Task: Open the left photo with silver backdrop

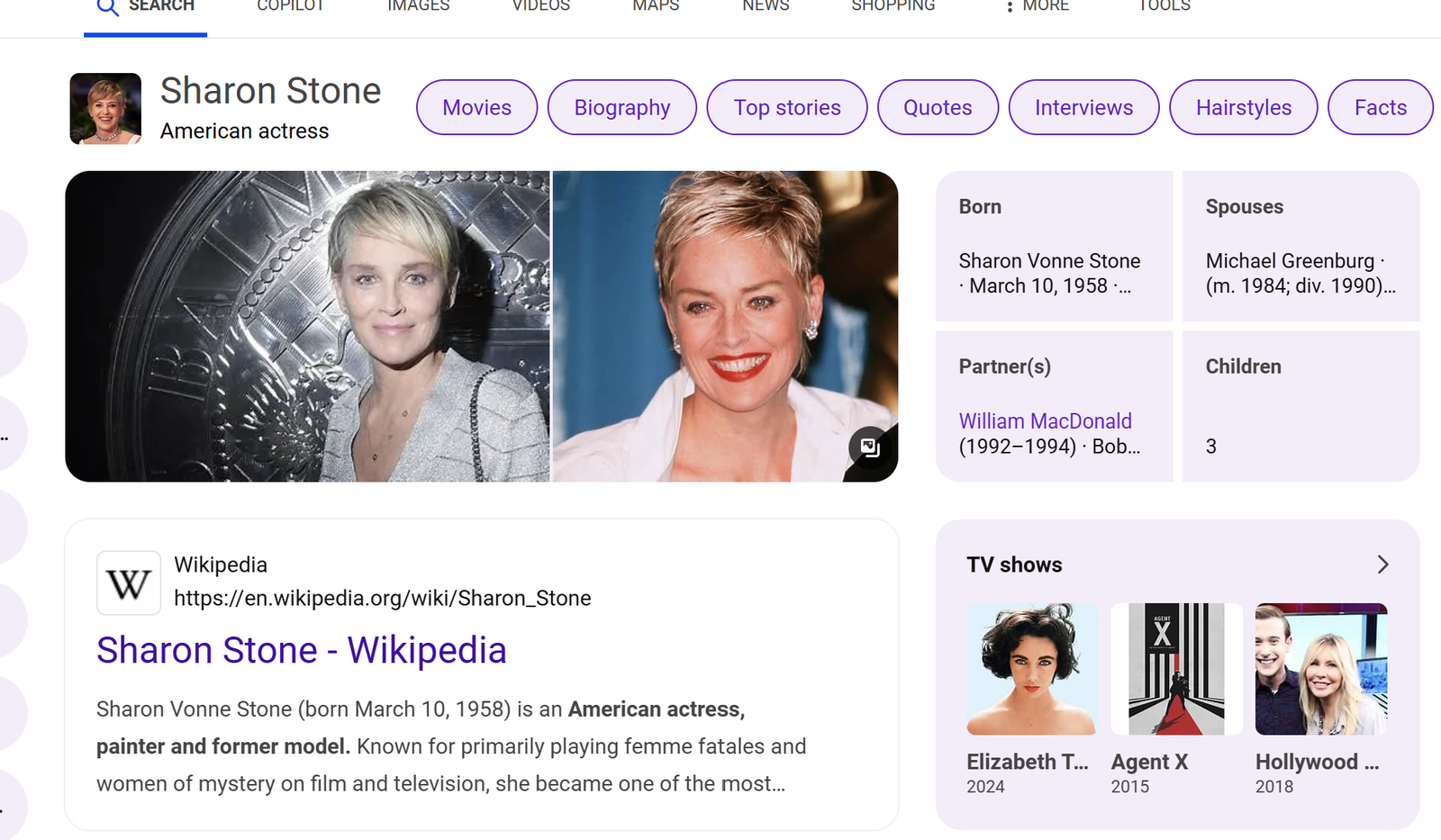Action: click(x=307, y=326)
